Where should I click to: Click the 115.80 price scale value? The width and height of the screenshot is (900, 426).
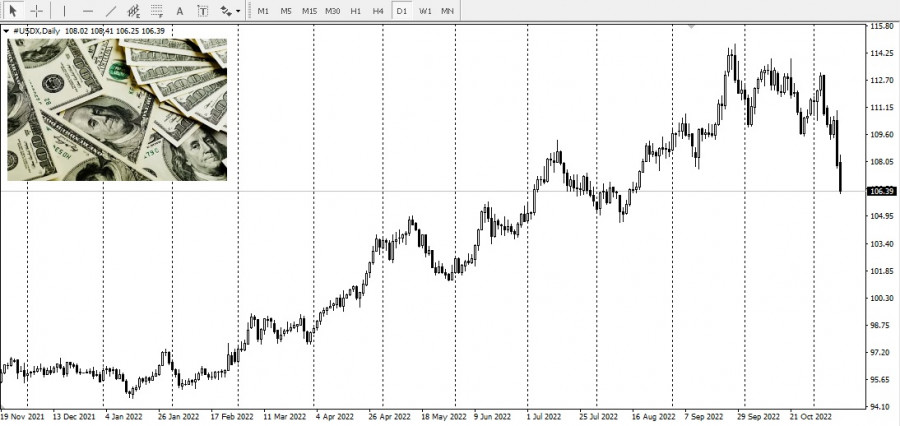(x=882, y=26)
